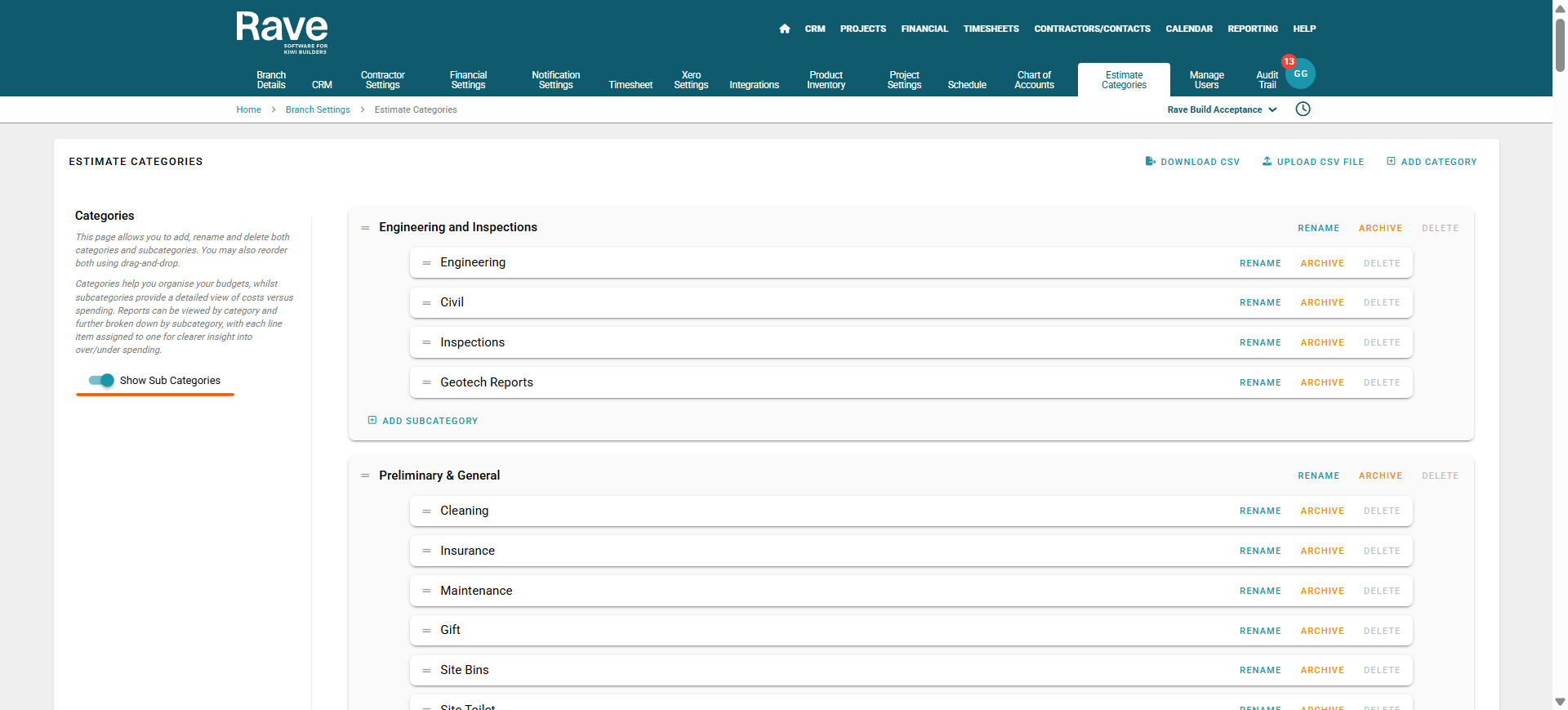Click the Add Category plus icon
The width and height of the screenshot is (1568, 710).
(1391, 162)
